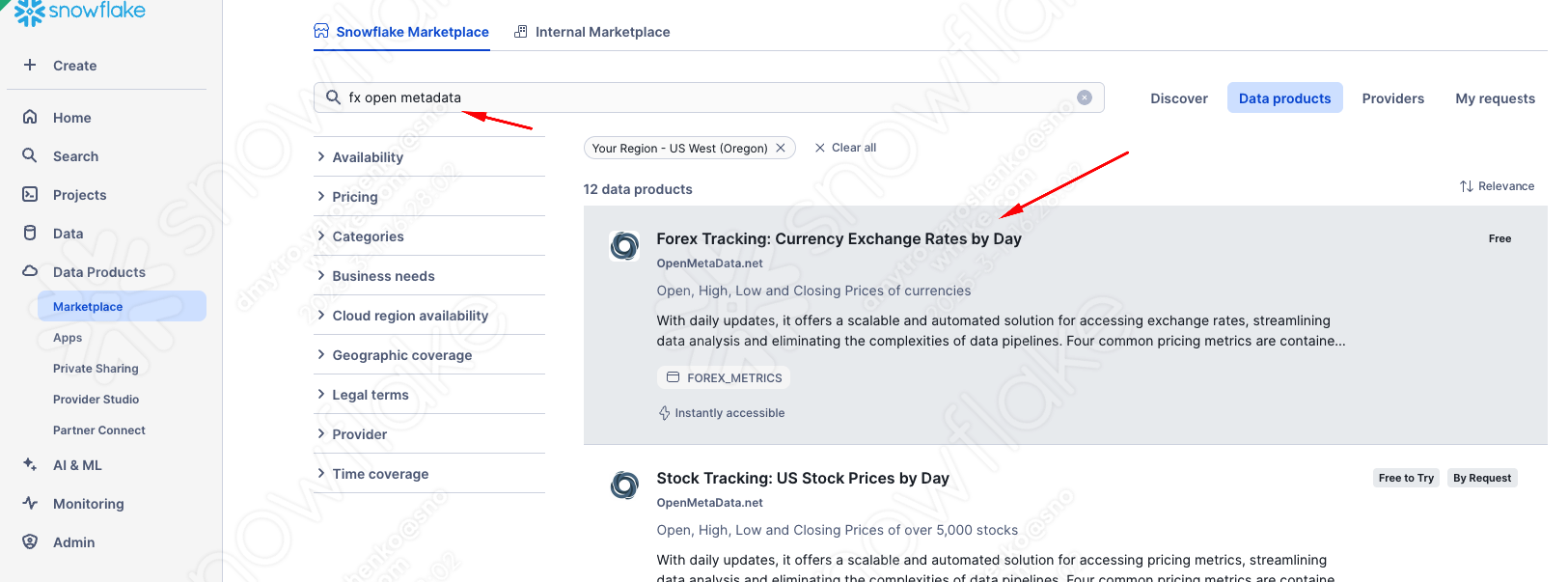This screenshot has height=582, width=1568.
Task: Open Forex Tracking: Currency Exchange Rates listing
Action: pos(839,238)
